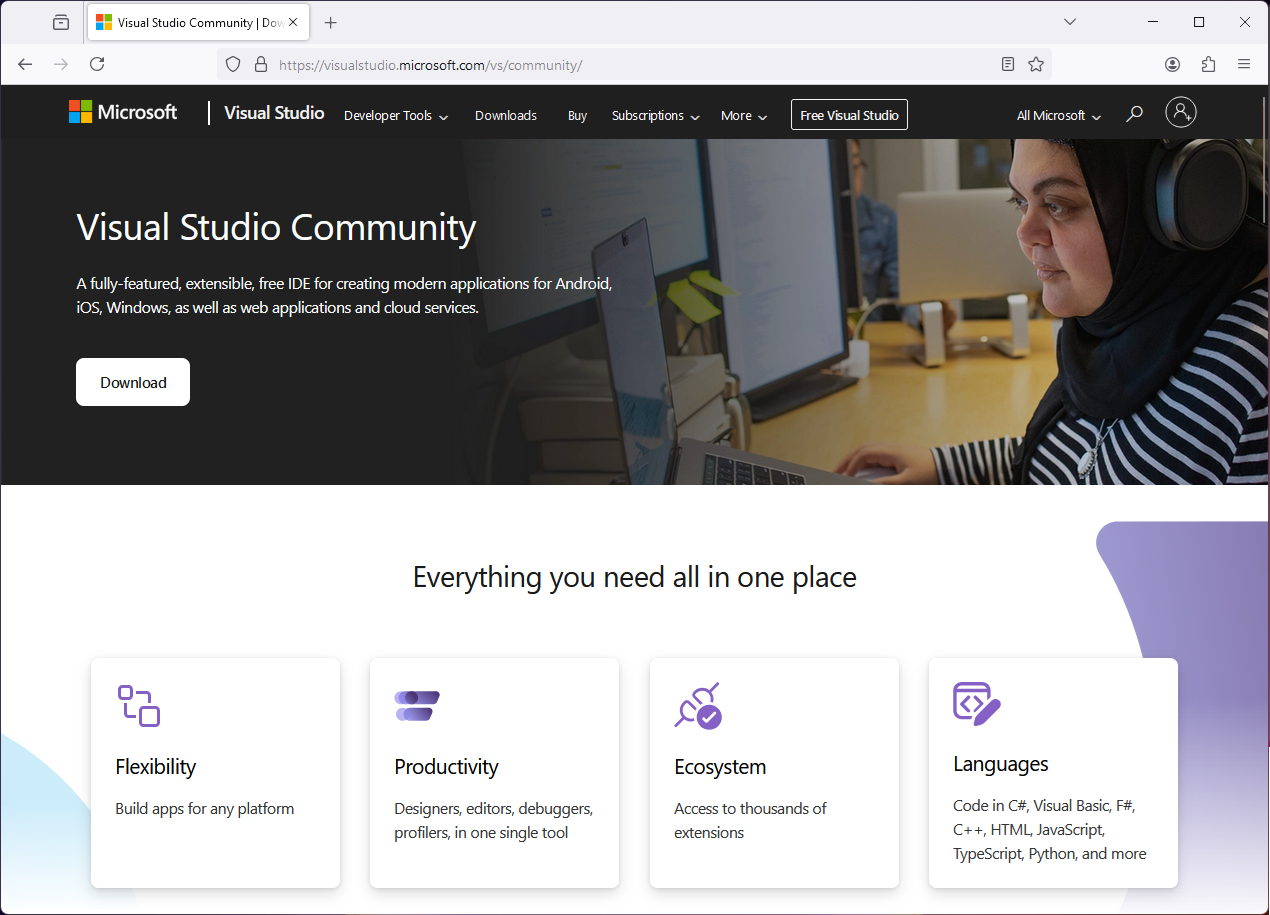Open the All Microsoft dropdown

[1058, 116]
